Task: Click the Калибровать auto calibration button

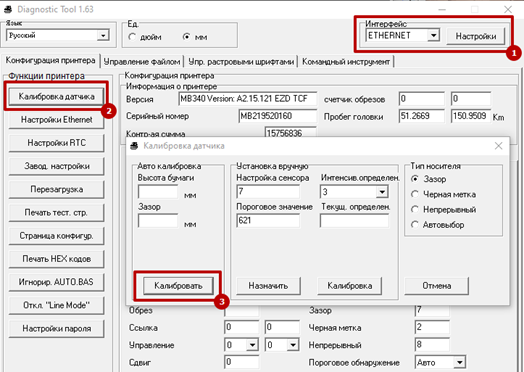Action: [x=178, y=286]
